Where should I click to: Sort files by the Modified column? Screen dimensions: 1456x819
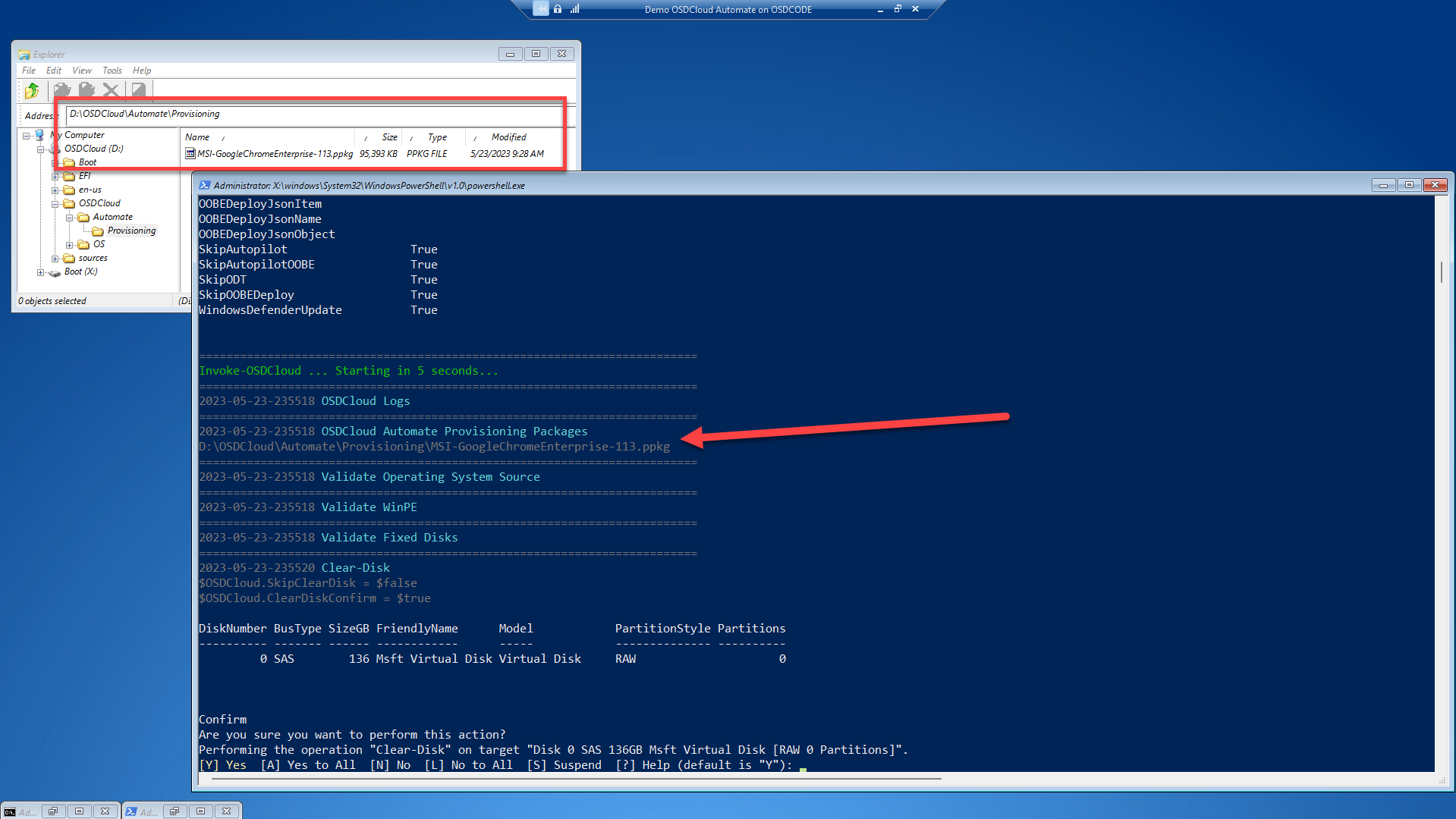coord(508,137)
